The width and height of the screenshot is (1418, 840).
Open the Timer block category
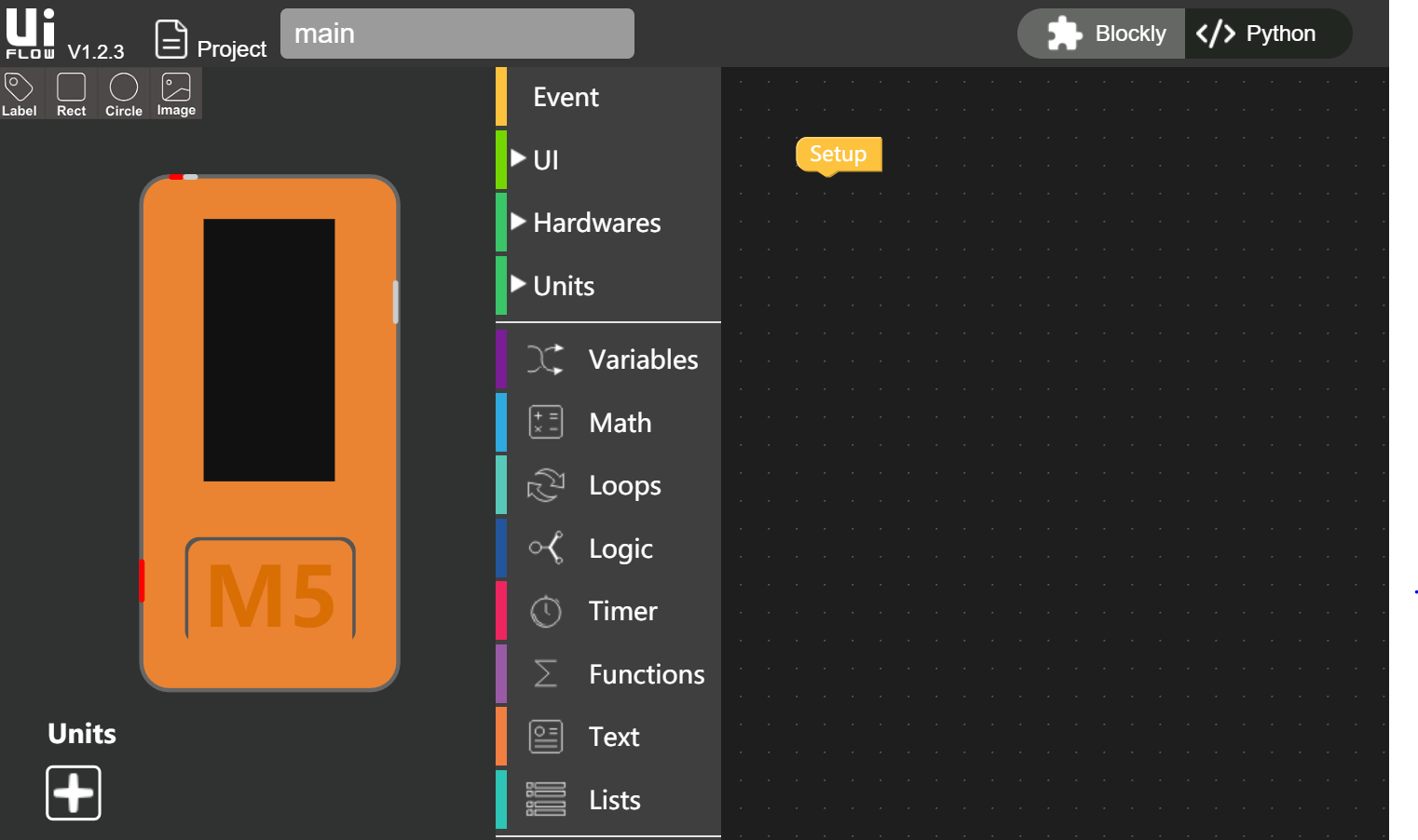pyautogui.click(x=608, y=611)
